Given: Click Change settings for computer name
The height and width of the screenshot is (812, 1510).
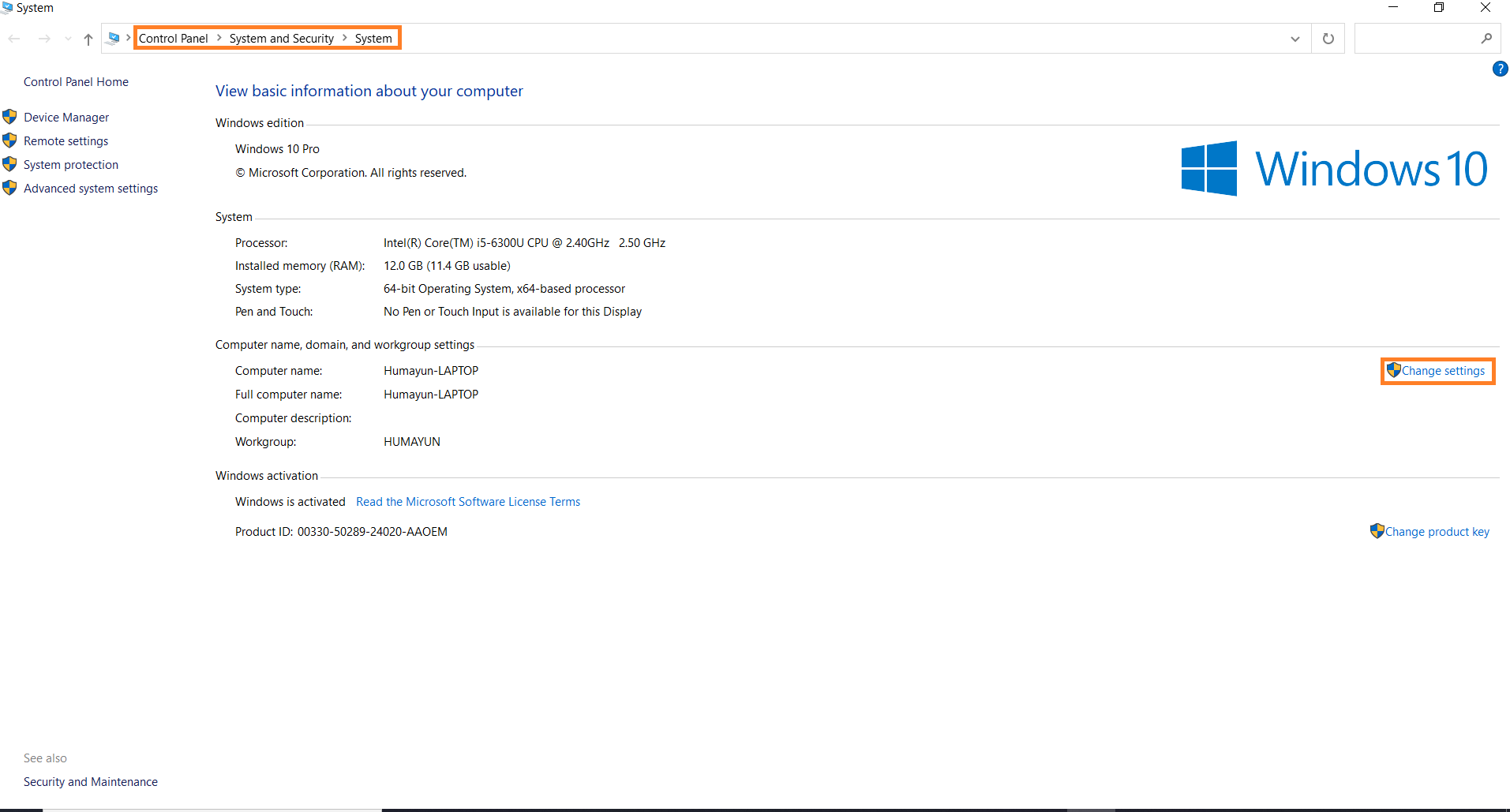Looking at the screenshot, I should tap(1443, 371).
